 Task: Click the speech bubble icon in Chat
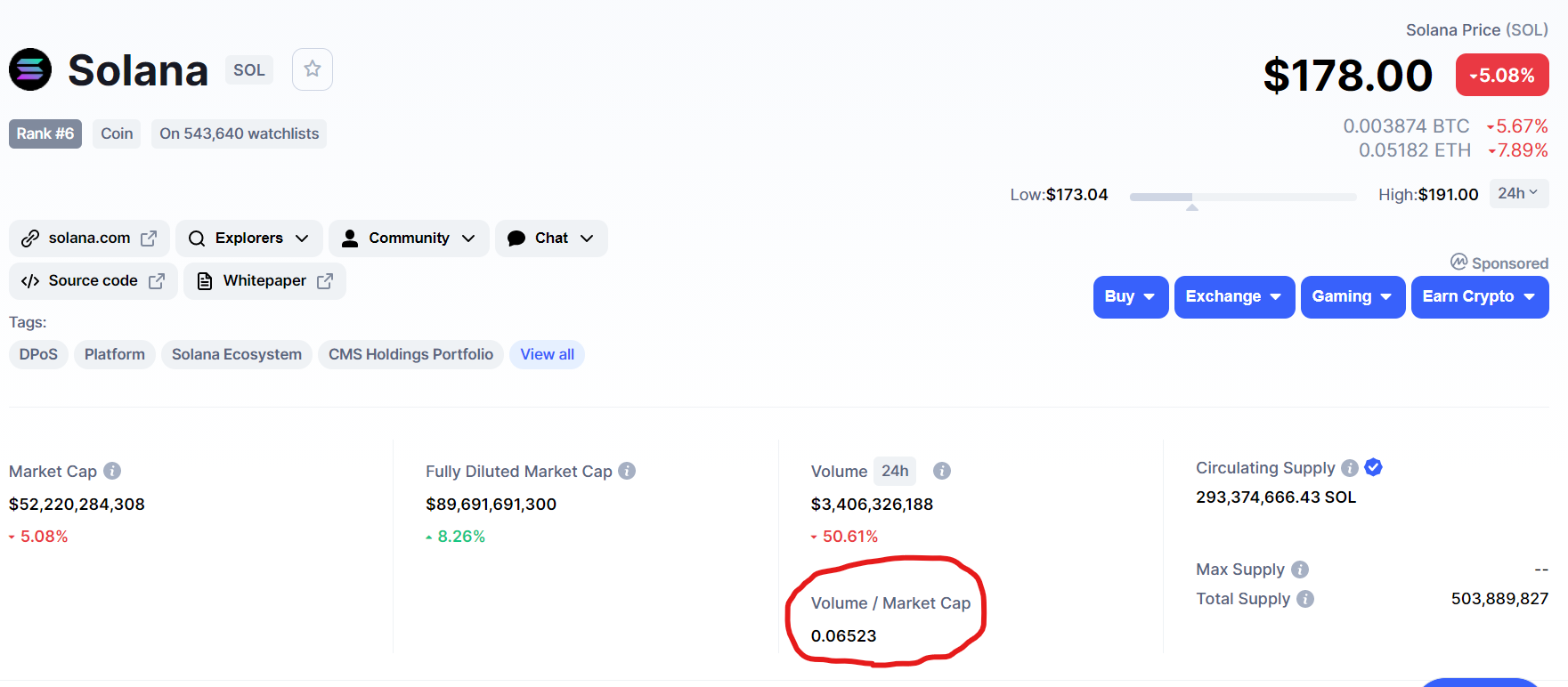[516, 238]
